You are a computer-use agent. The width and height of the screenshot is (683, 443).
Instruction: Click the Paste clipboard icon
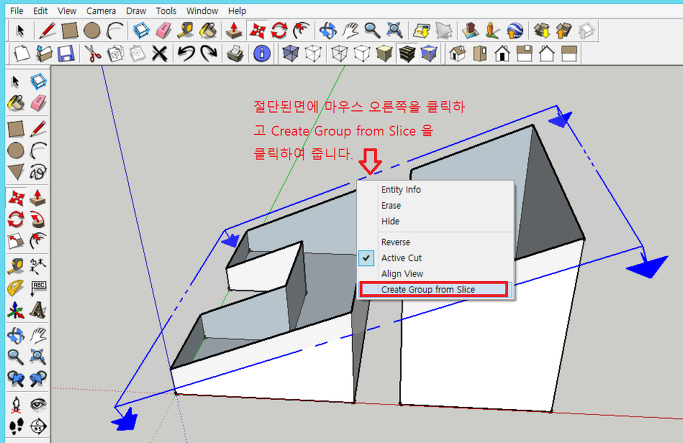coord(138,54)
